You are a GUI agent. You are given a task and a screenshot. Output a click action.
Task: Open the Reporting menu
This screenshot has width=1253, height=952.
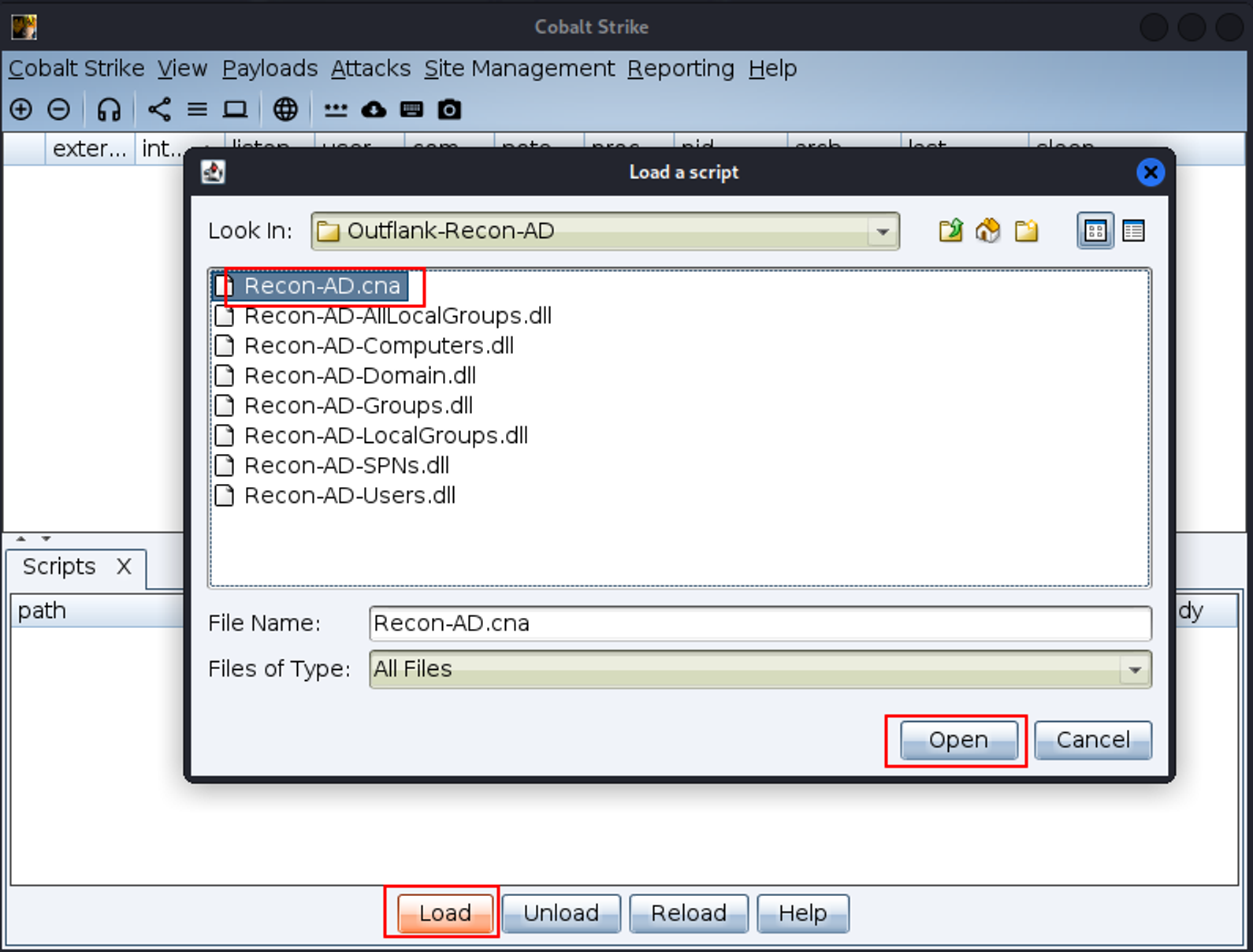tap(681, 69)
